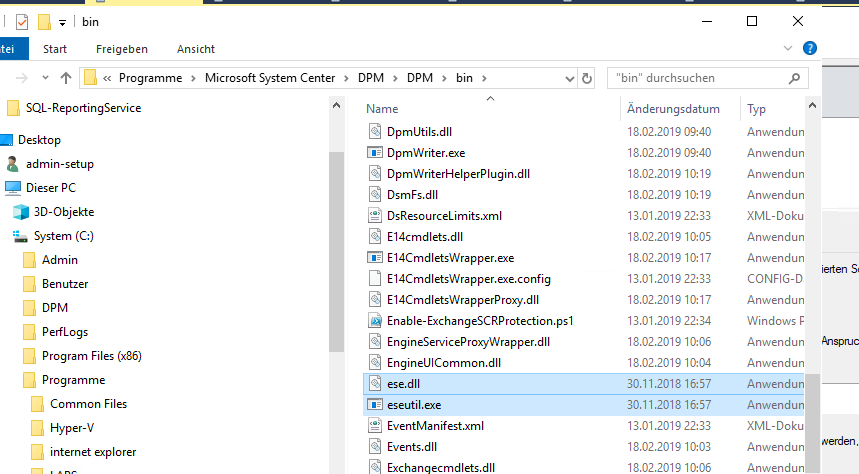Click Programme in the breadcrumb path
Viewport: 859px width, 474px height.
(151, 78)
